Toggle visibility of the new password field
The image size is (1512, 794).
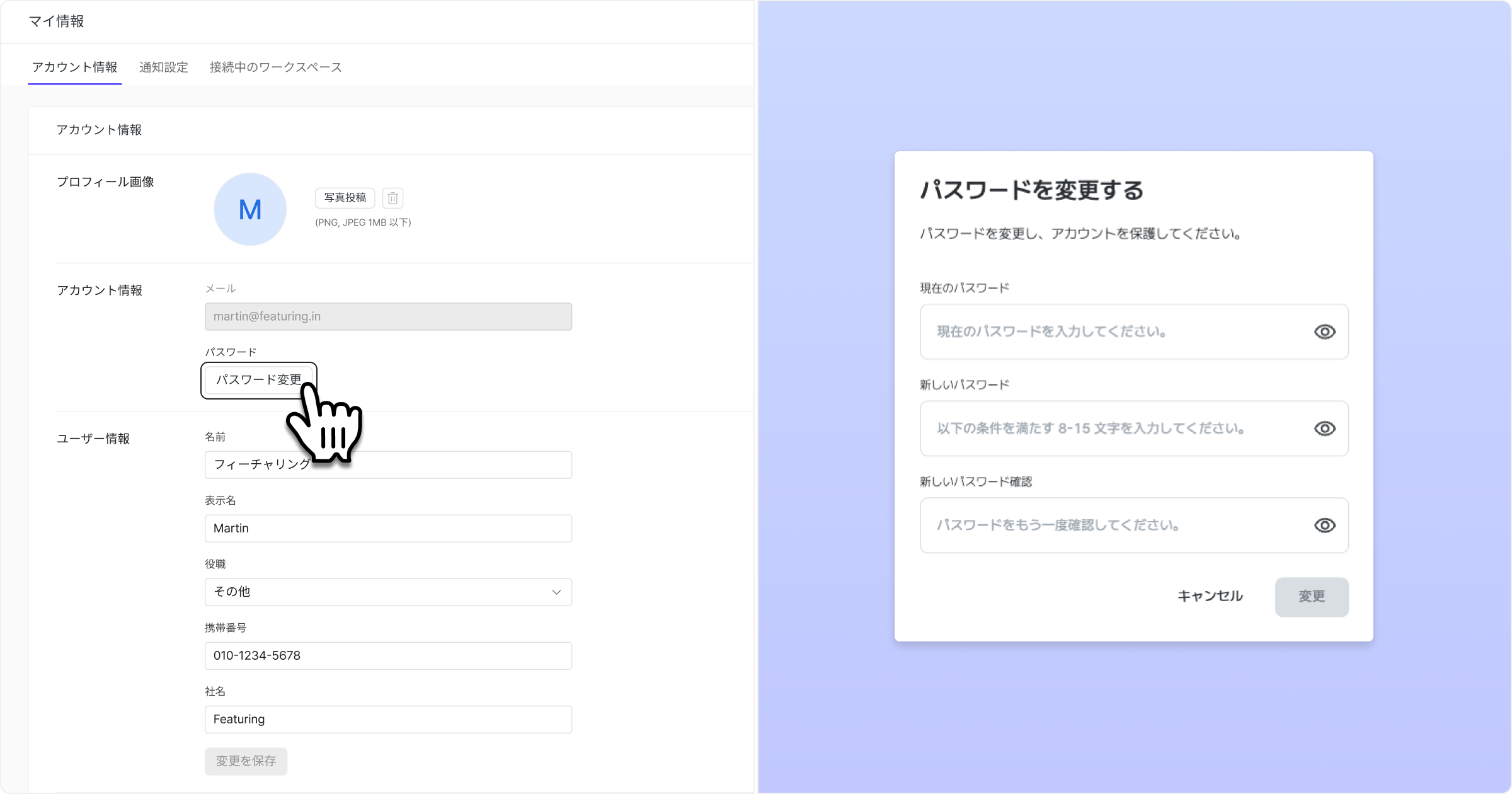pyautogui.click(x=1324, y=429)
